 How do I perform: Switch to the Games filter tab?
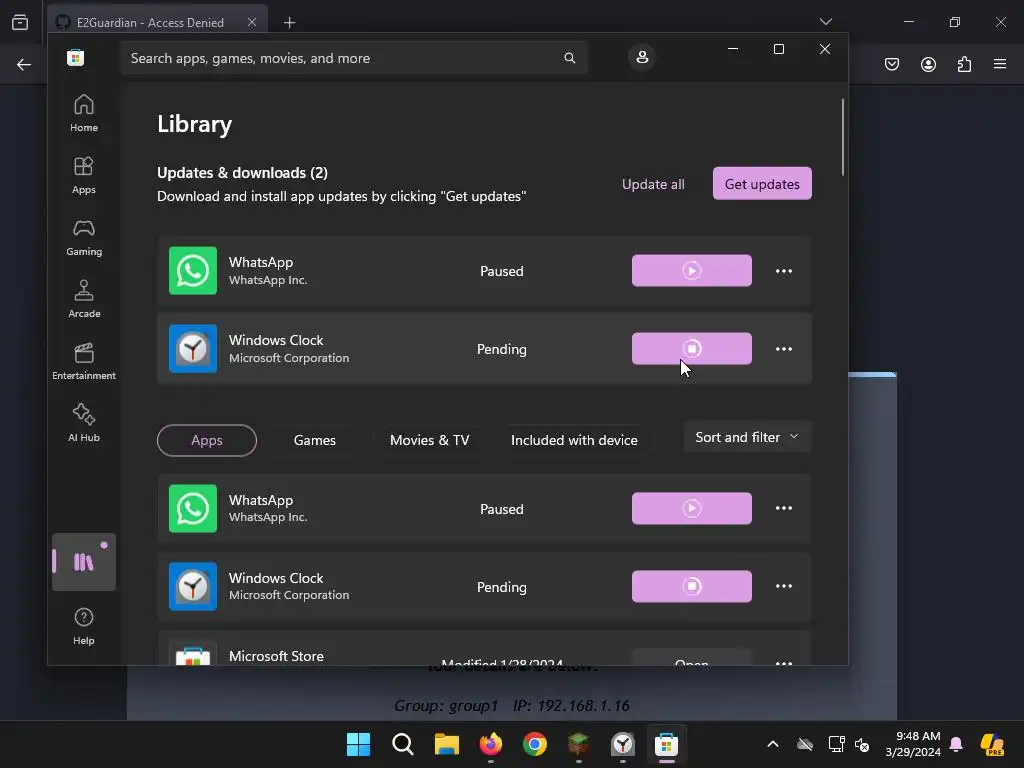click(315, 440)
